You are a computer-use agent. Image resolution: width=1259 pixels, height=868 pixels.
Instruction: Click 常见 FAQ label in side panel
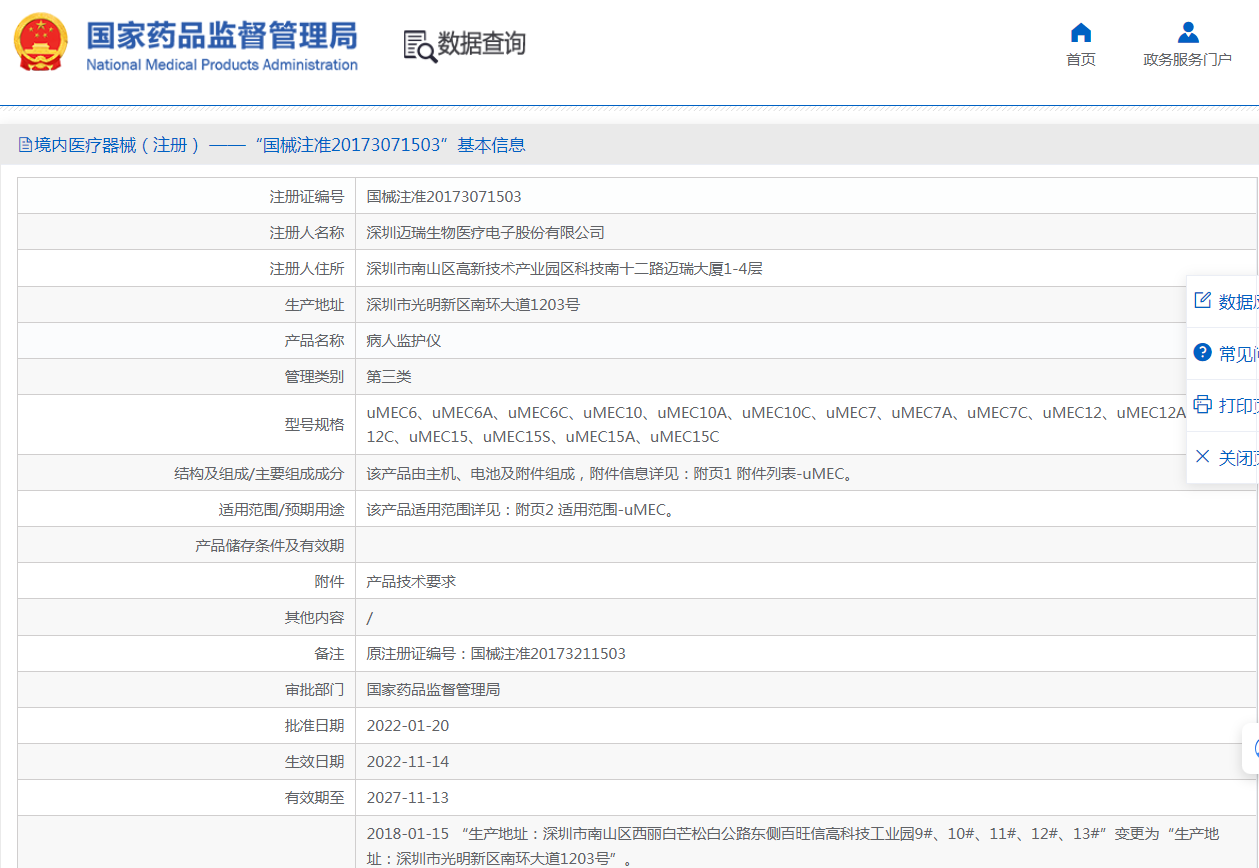pos(1238,354)
